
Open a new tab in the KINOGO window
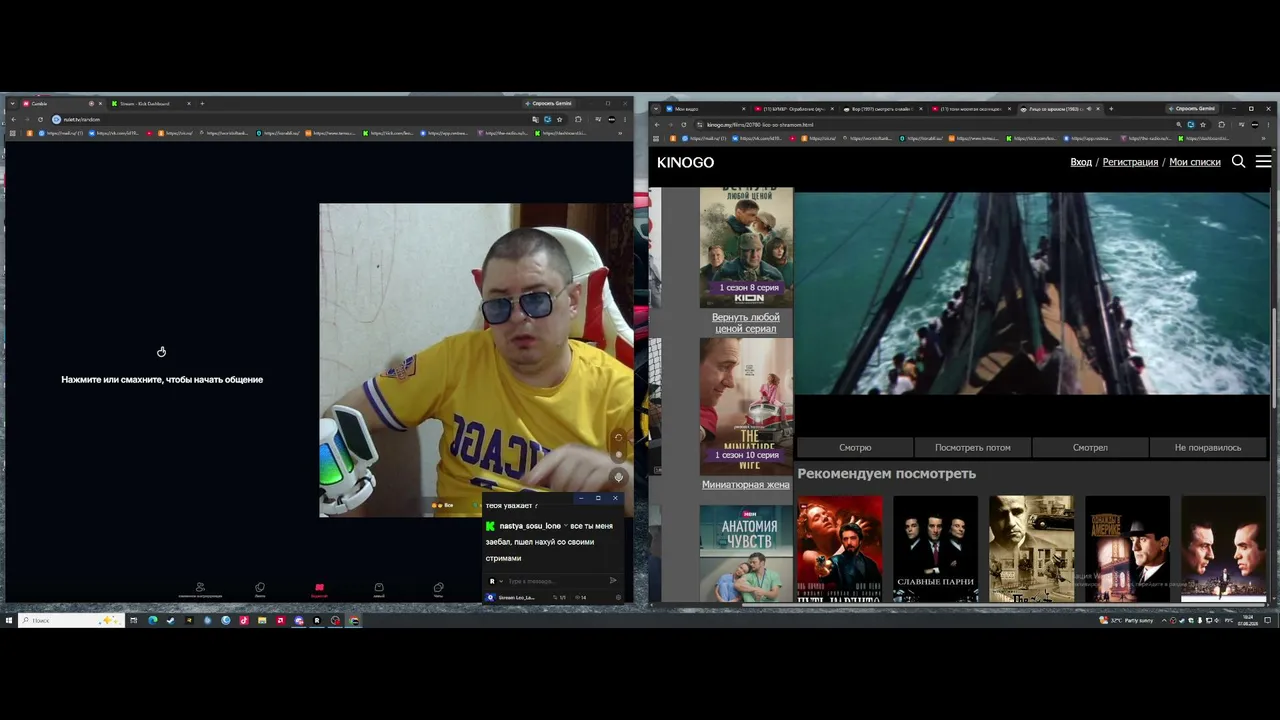pyautogui.click(x=1111, y=109)
